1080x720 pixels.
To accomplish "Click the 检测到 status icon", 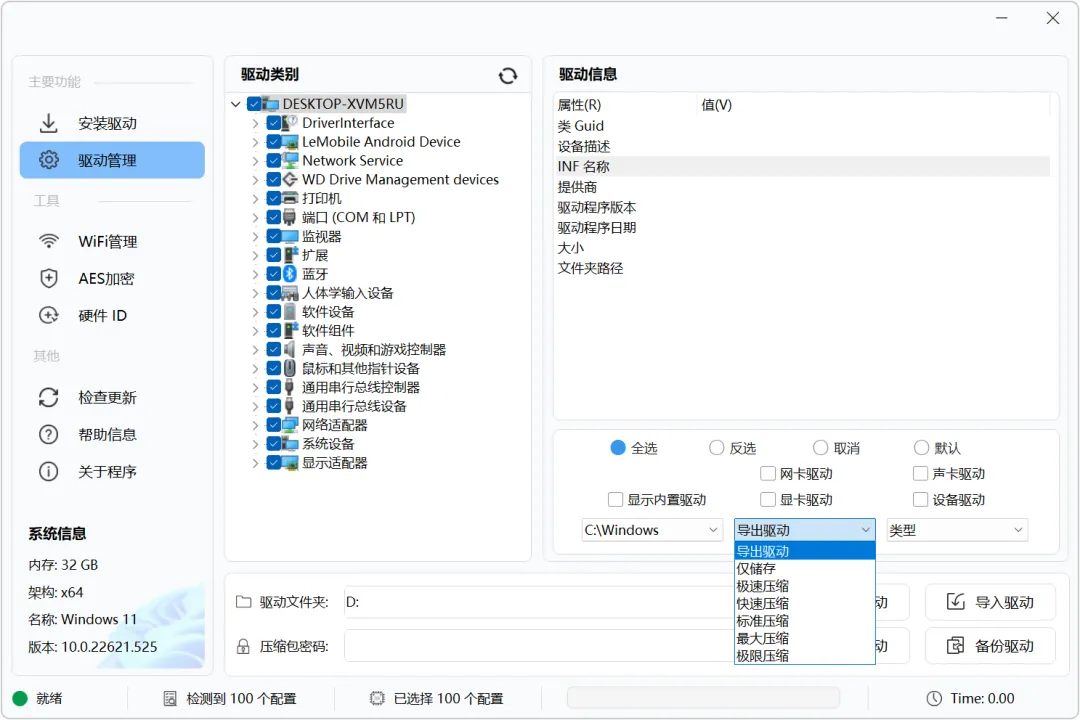I will 169,699.
